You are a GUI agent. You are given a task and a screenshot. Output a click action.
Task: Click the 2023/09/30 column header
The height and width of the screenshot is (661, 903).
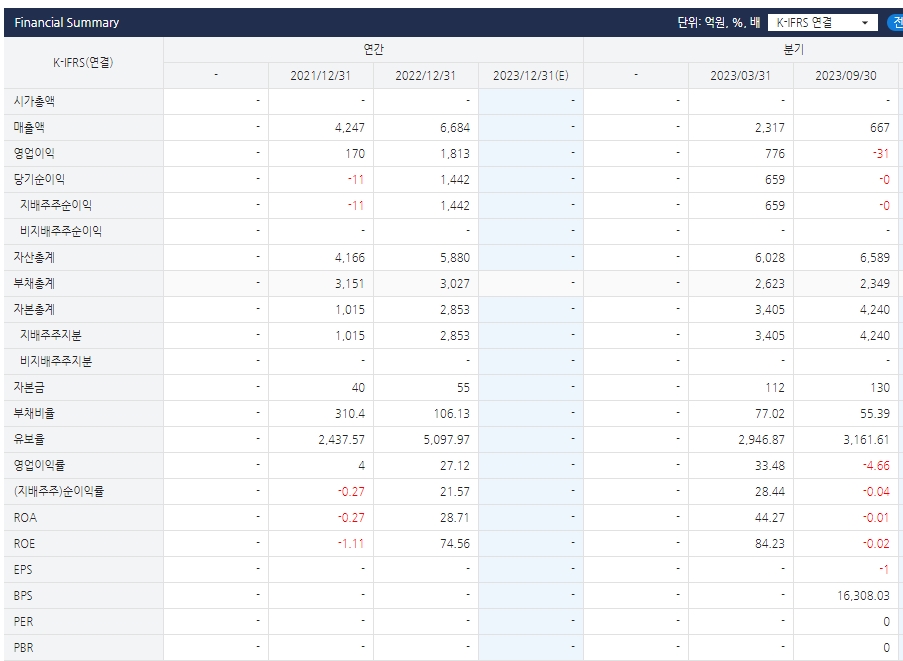(845, 75)
